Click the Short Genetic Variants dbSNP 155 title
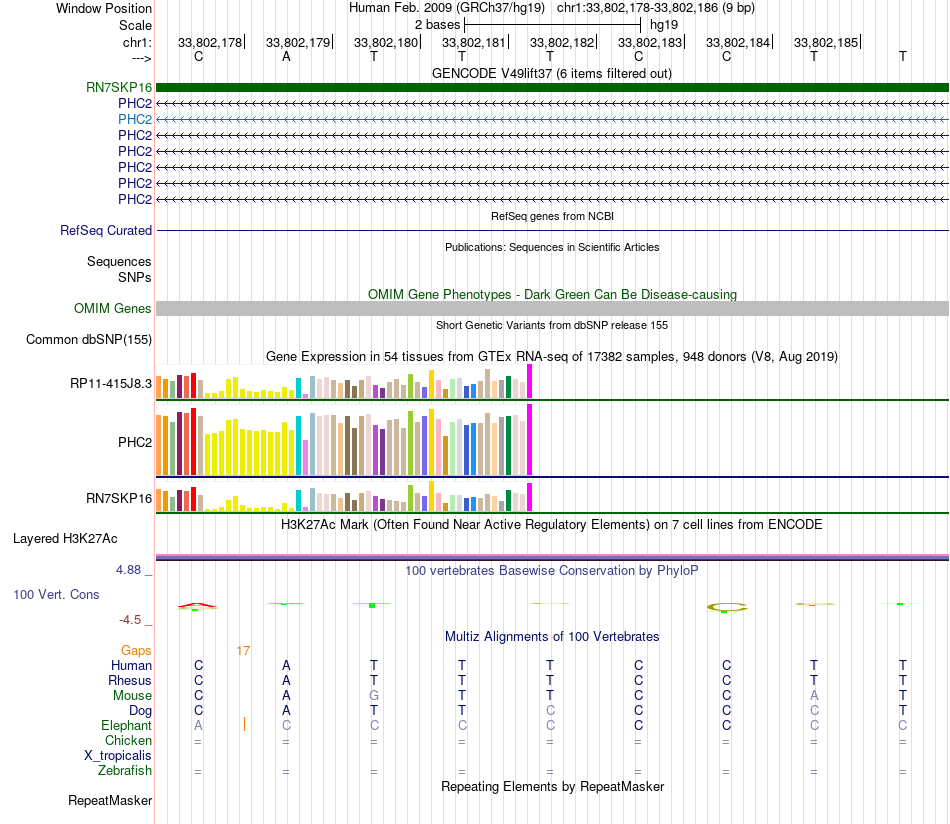This screenshot has width=950, height=824. pos(552,325)
